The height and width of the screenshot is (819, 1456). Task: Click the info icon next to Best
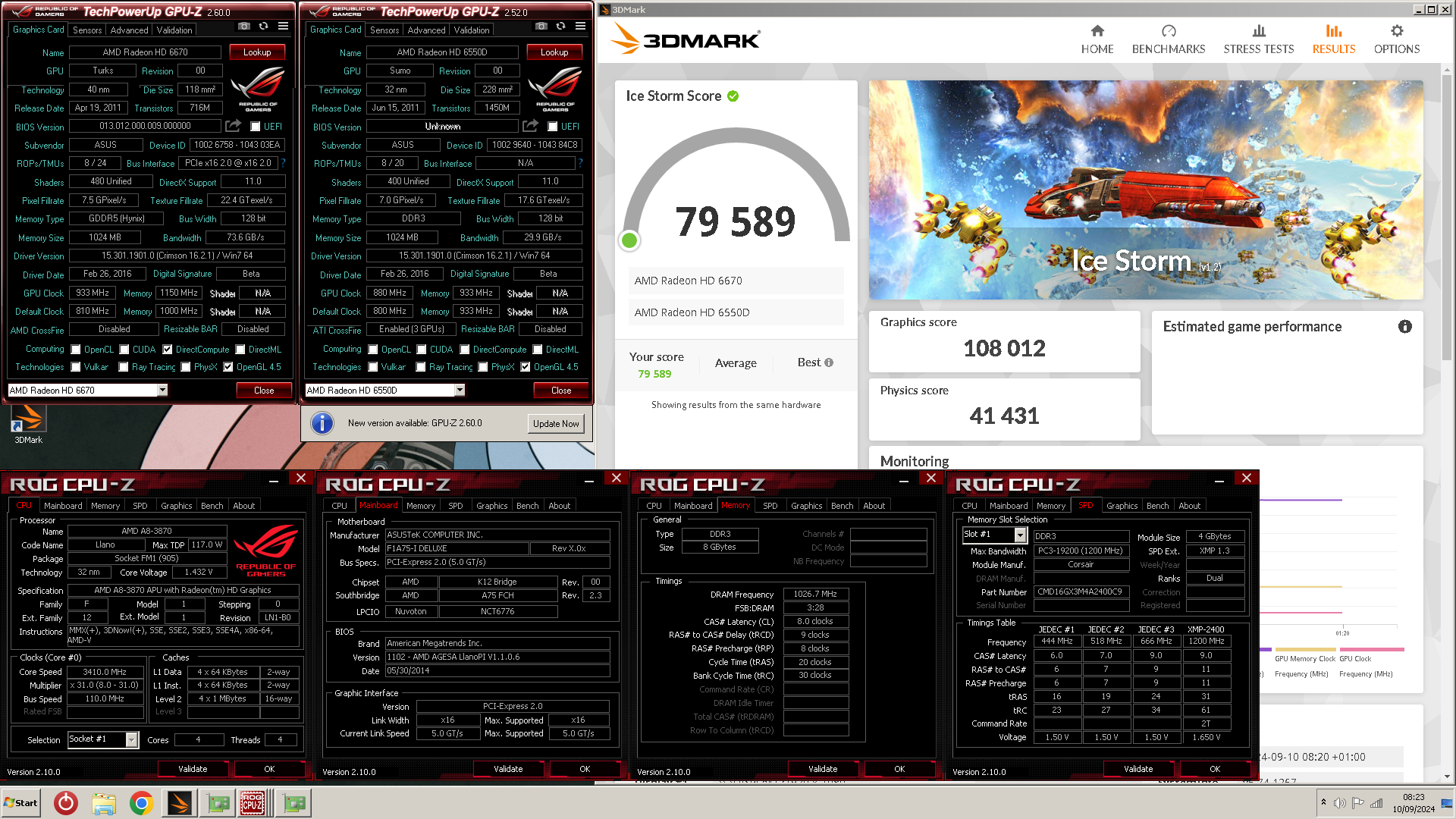point(829,362)
